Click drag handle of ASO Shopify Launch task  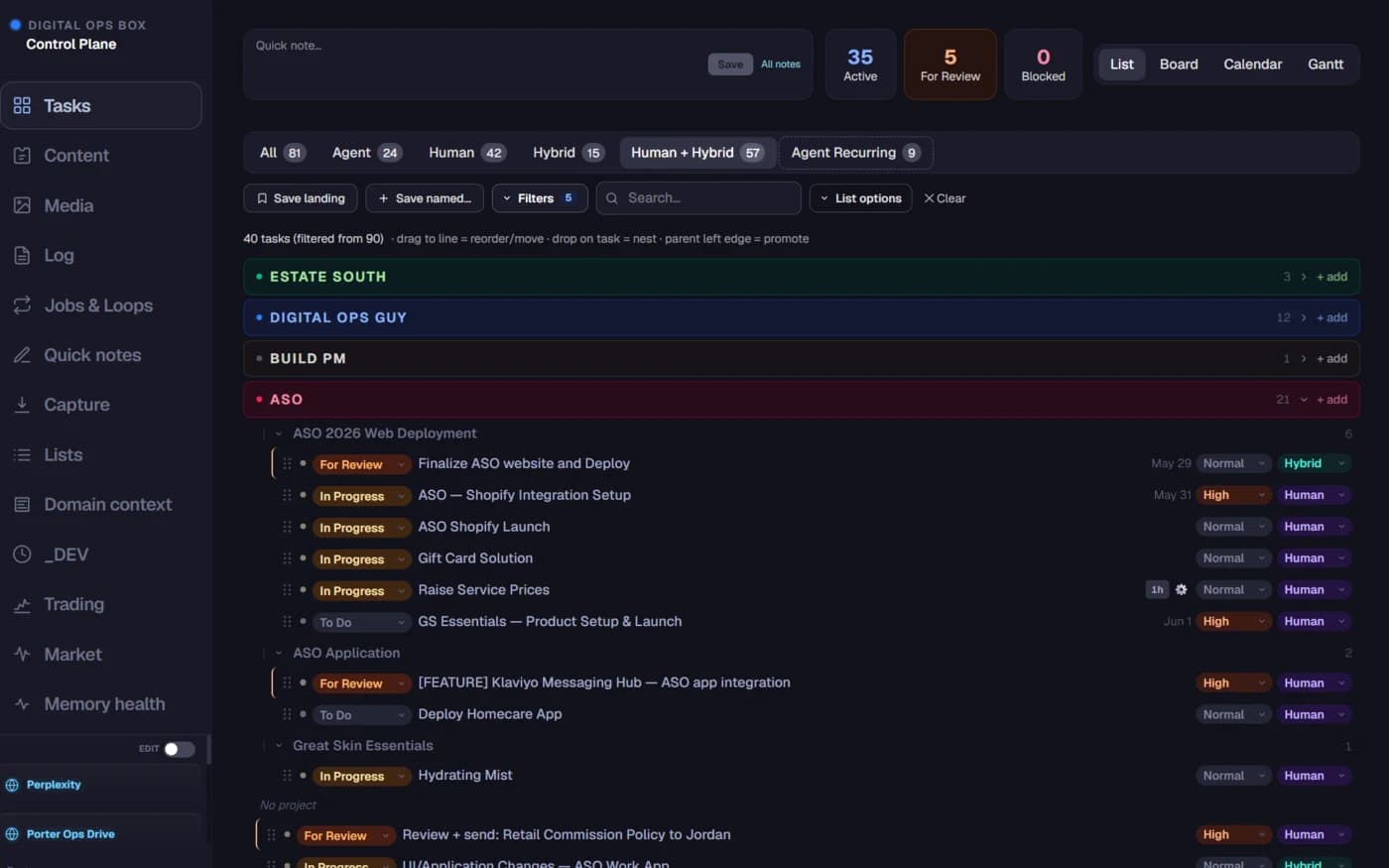[287, 527]
